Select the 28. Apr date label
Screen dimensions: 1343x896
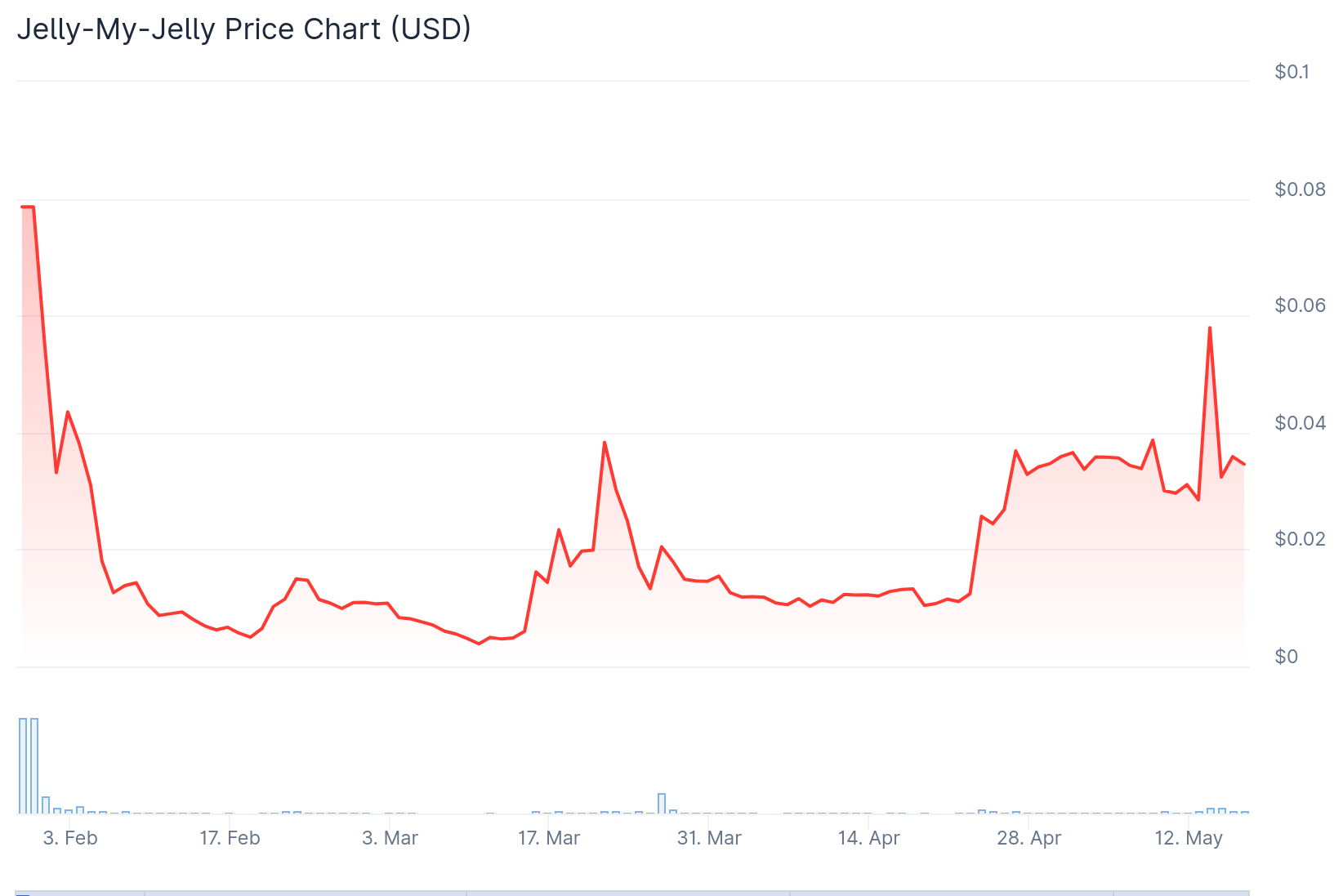1028,838
